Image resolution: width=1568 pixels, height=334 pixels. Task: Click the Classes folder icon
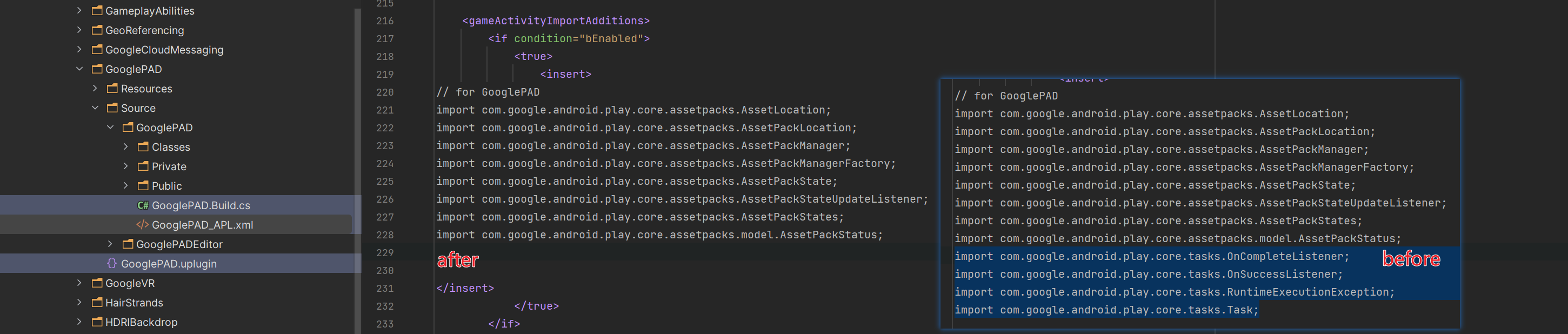[x=143, y=146]
